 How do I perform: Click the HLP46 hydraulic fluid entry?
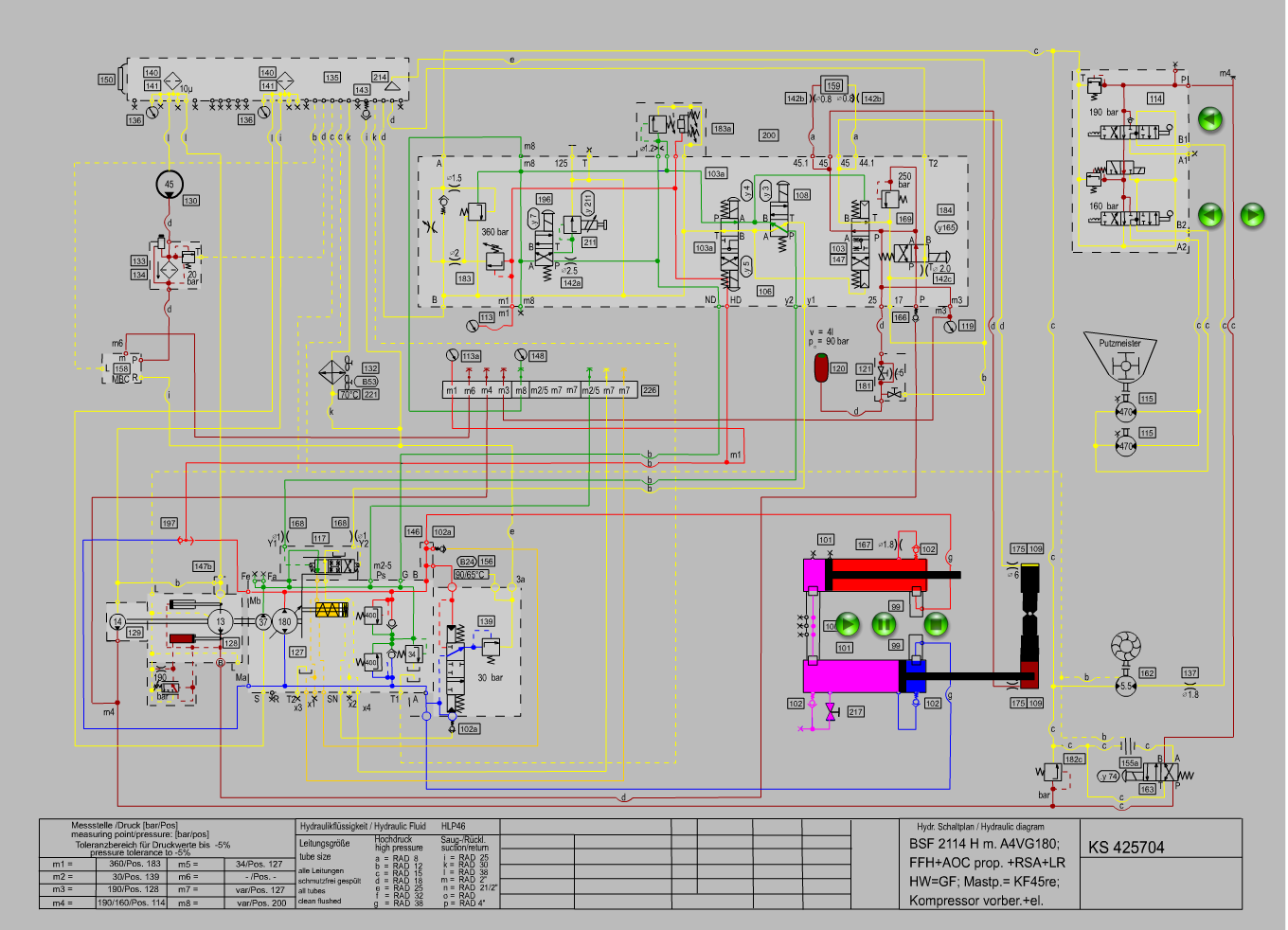coord(454,826)
